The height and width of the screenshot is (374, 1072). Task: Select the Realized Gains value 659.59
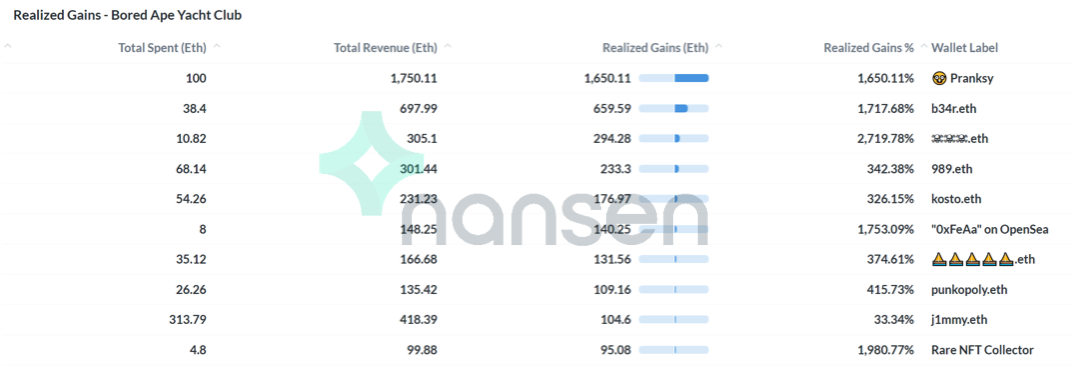(x=613, y=108)
